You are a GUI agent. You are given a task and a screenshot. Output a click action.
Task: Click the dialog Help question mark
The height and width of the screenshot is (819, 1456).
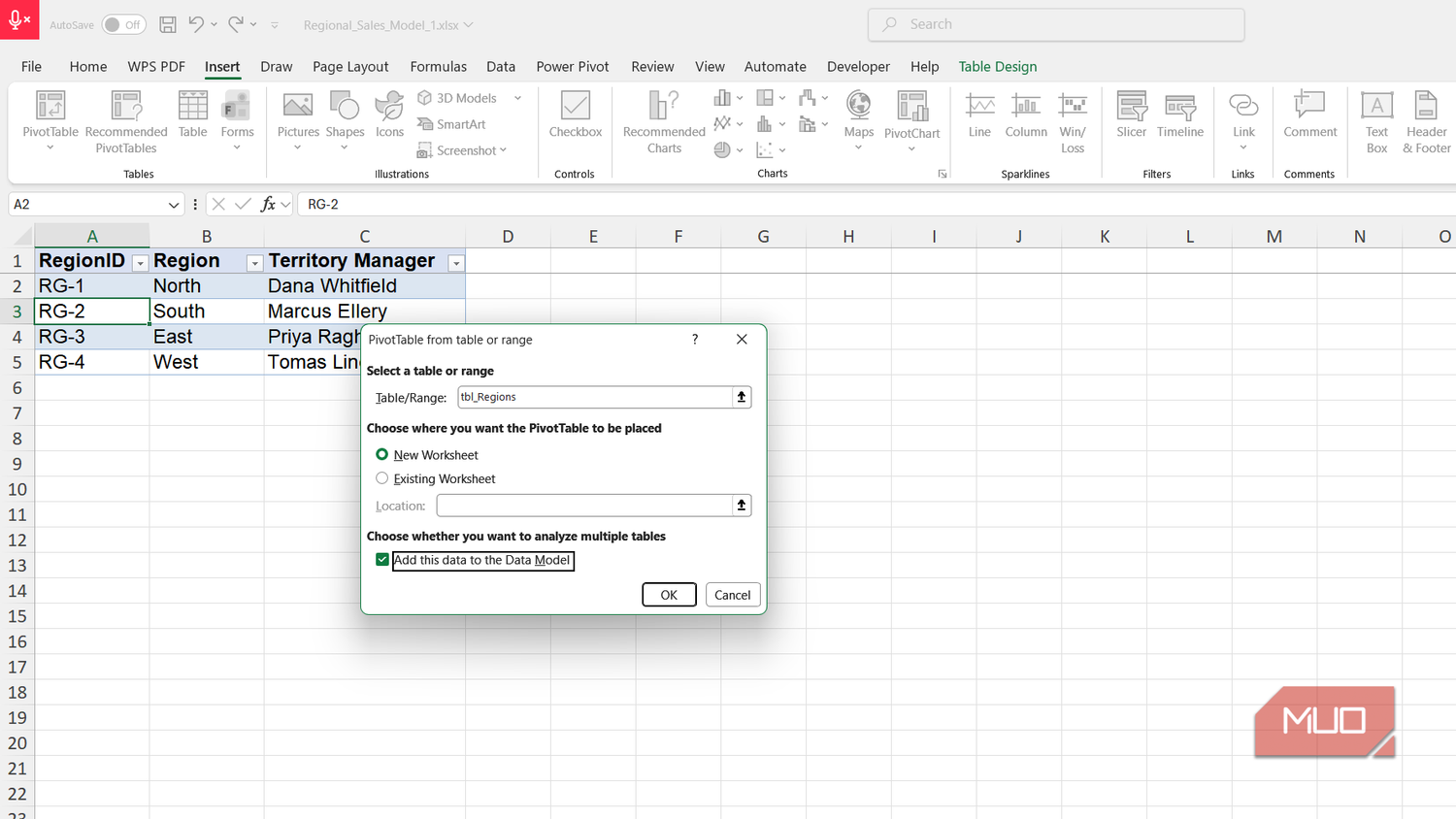click(x=695, y=339)
